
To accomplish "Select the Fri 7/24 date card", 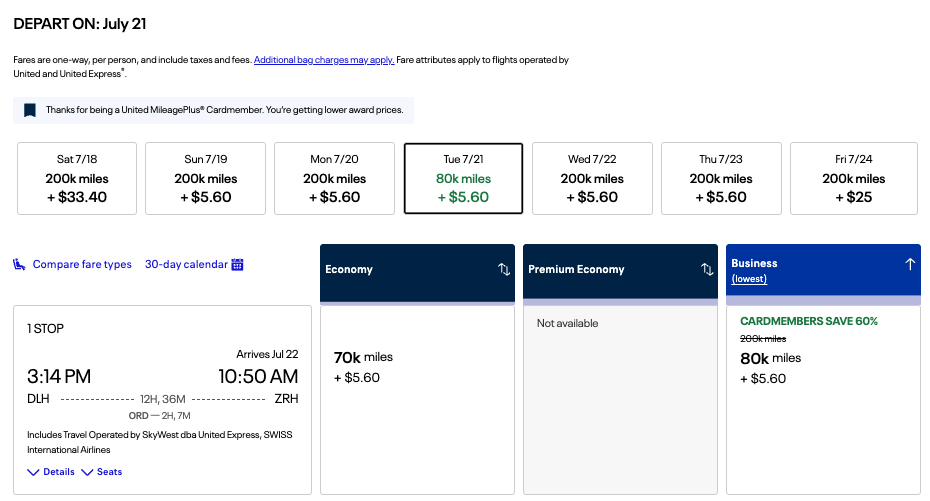I will [853, 178].
